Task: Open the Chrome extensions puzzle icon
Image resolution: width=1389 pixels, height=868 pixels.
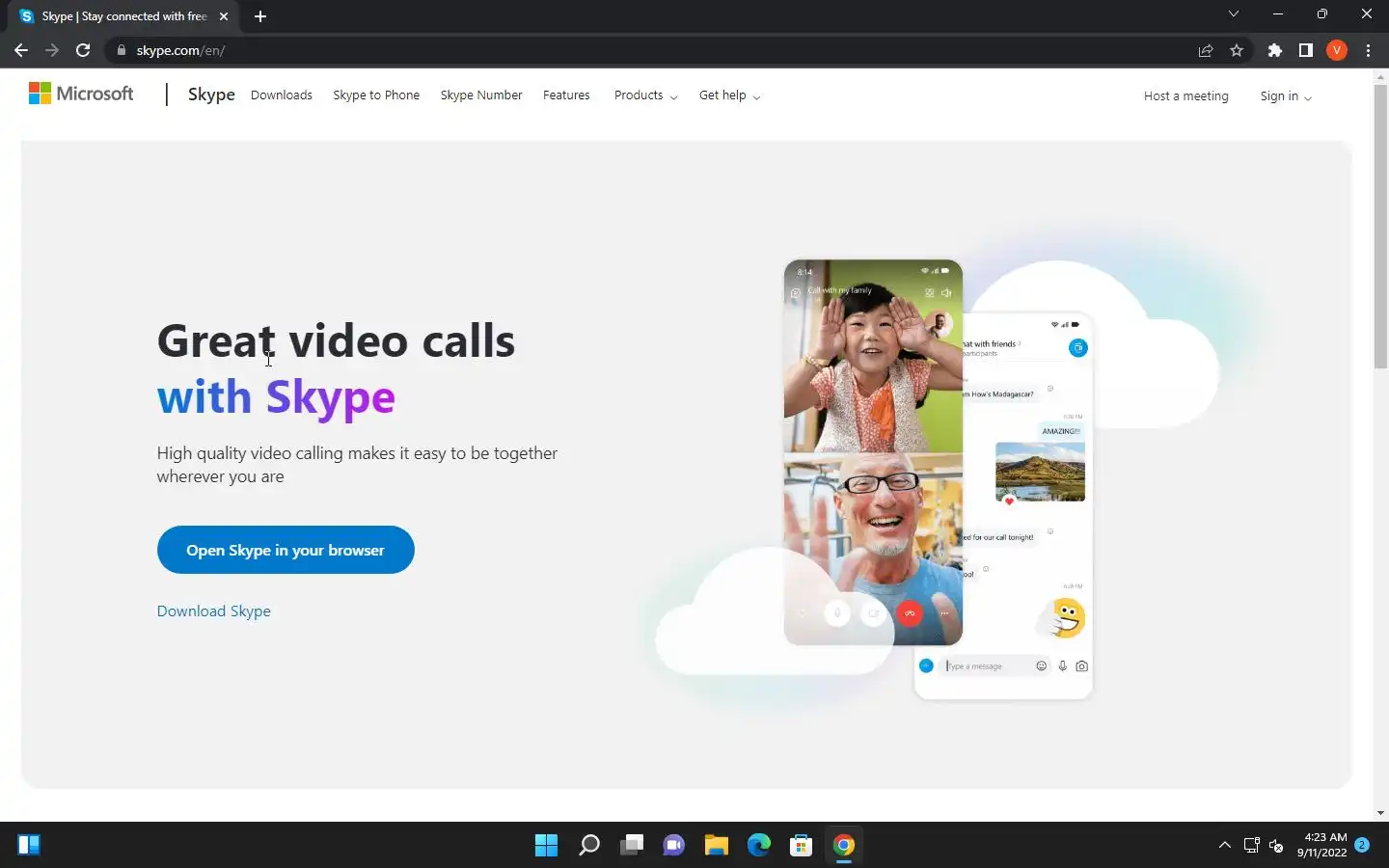Action: tap(1275, 50)
